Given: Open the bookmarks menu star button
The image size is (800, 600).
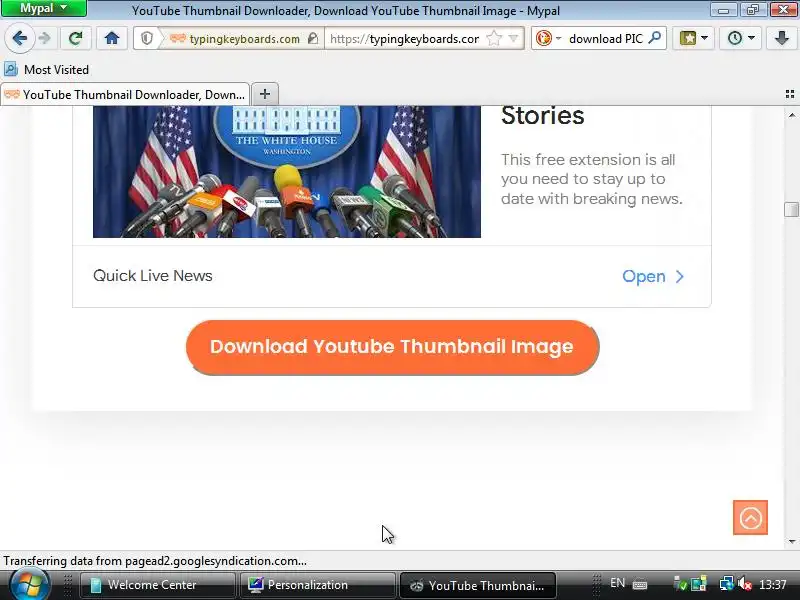Looking at the screenshot, I should [x=688, y=38].
